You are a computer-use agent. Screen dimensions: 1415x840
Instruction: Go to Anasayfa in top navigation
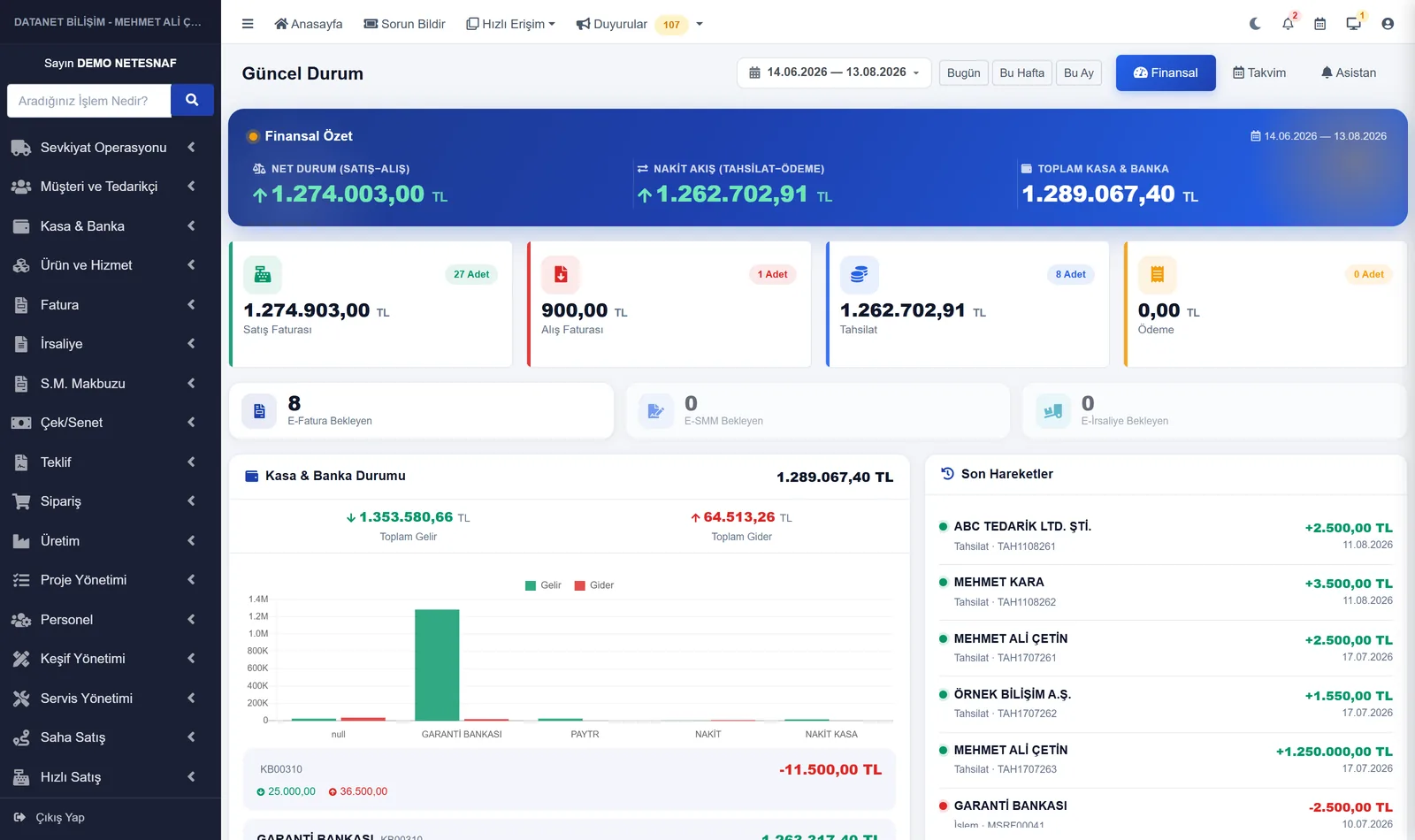tap(309, 24)
